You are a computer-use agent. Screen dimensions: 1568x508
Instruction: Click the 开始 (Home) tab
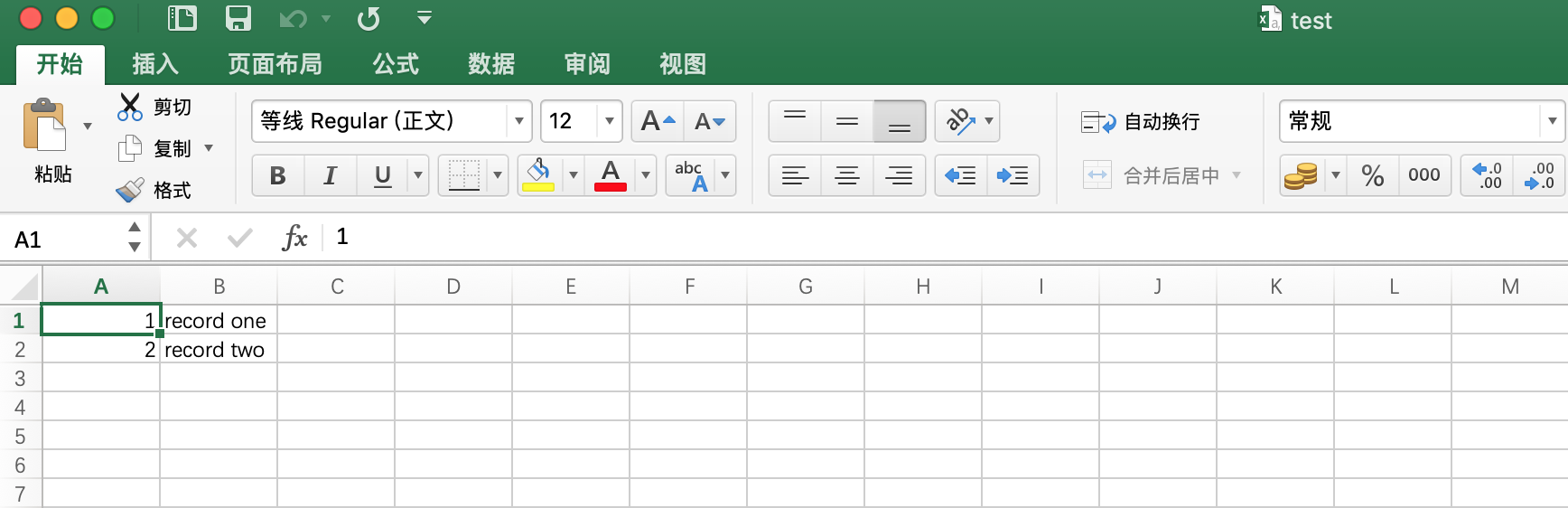[x=60, y=64]
